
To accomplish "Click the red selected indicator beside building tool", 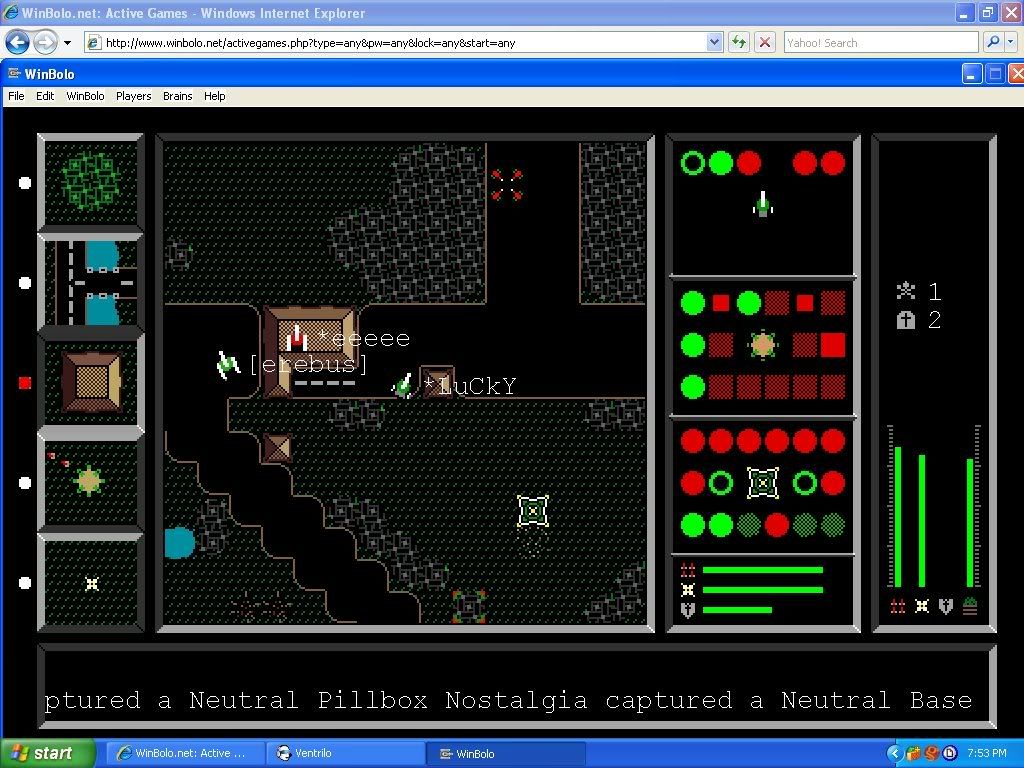I will (x=25, y=383).
